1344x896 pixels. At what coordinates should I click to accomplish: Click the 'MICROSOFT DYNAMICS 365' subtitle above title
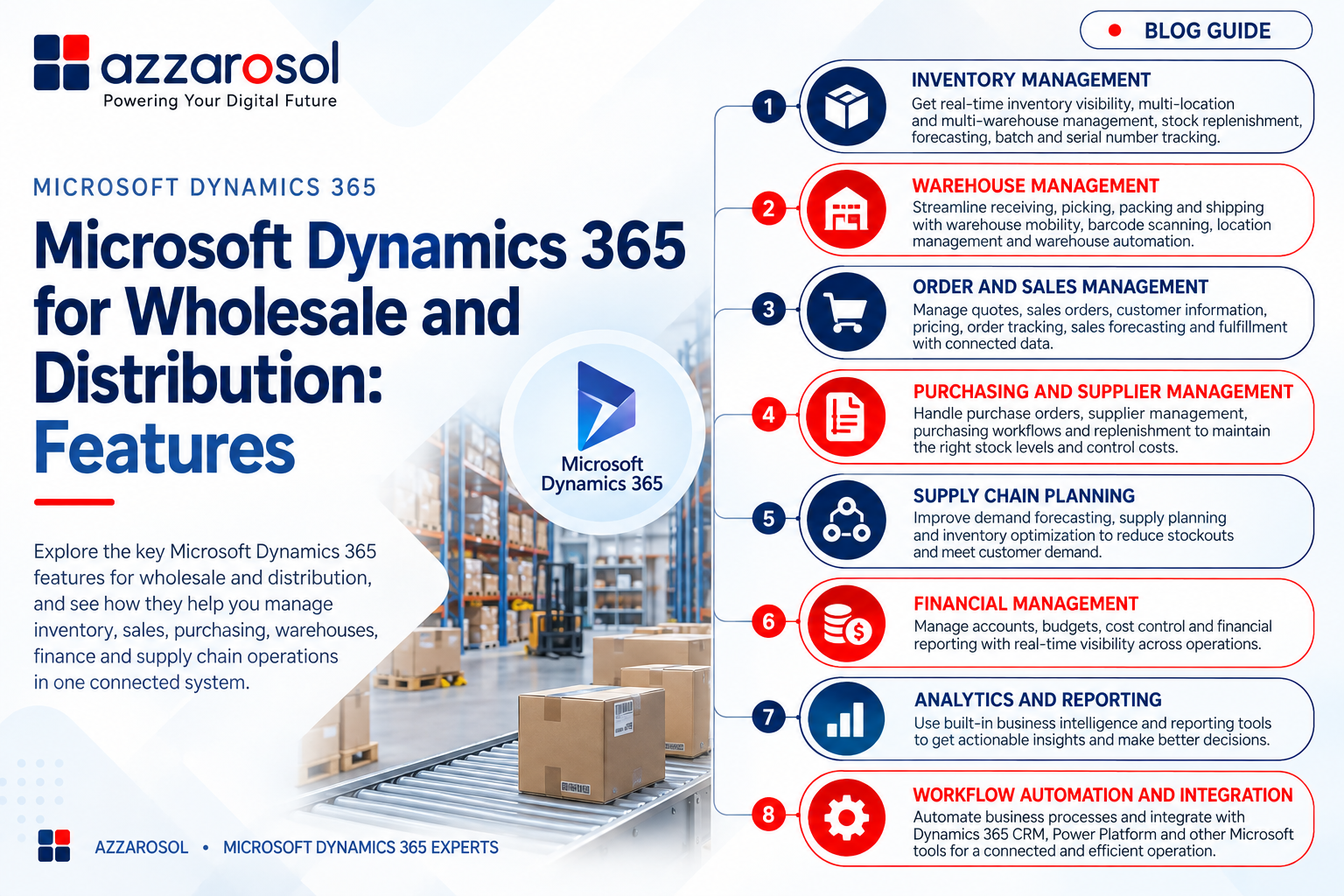pos(205,187)
